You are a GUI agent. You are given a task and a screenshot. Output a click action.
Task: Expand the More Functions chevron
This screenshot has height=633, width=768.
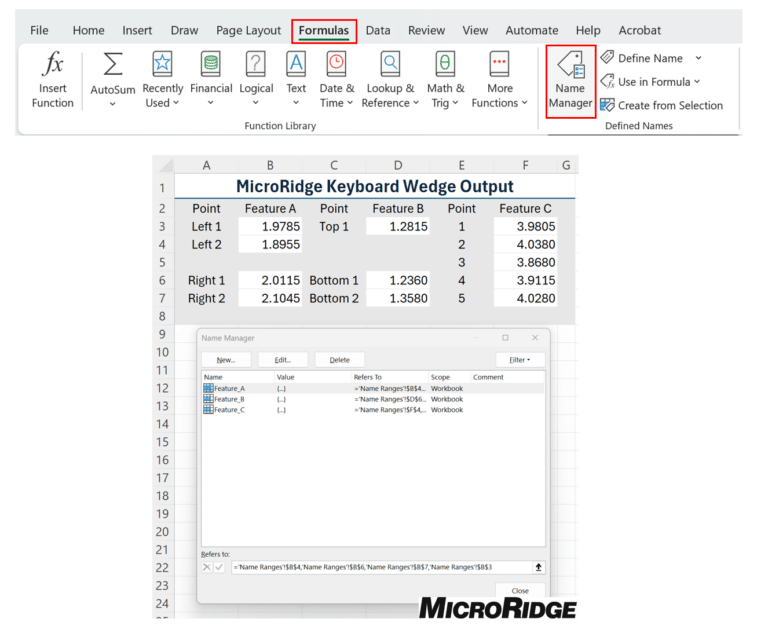[x=525, y=103]
